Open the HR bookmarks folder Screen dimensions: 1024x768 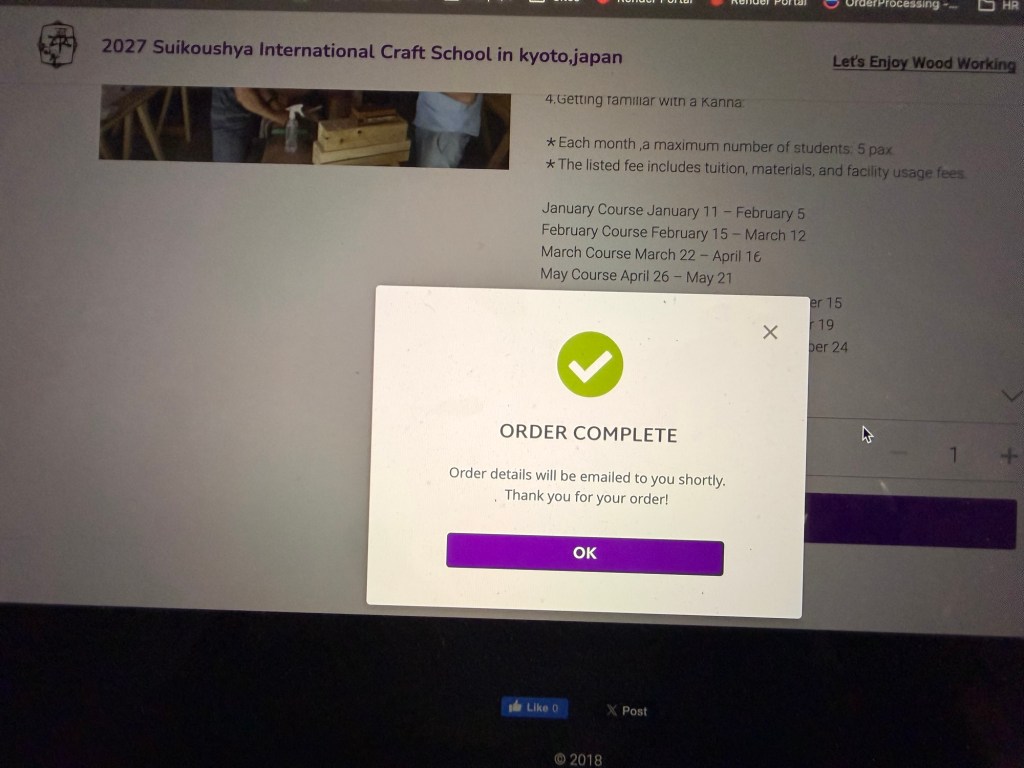(x=999, y=5)
